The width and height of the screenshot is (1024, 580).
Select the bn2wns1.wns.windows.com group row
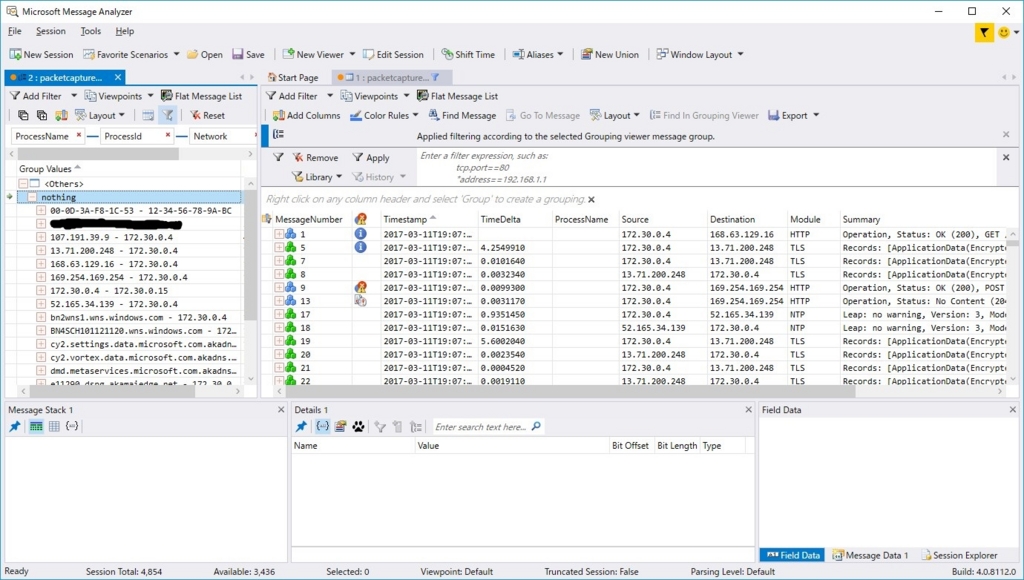[x=138, y=317]
